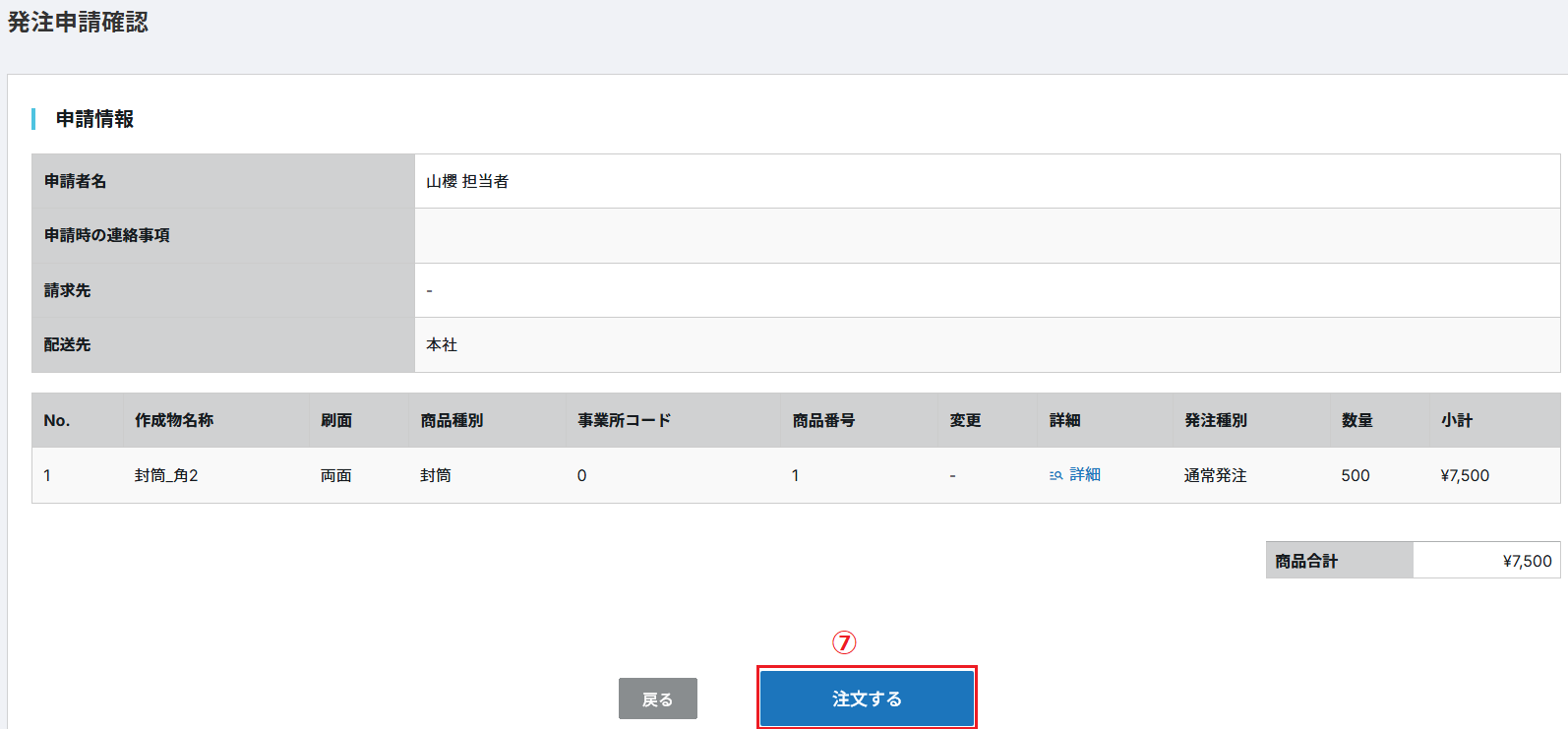This screenshot has width=1568, height=729.
Task: Click the 詳細 column header
Action: click(x=1064, y=420)
